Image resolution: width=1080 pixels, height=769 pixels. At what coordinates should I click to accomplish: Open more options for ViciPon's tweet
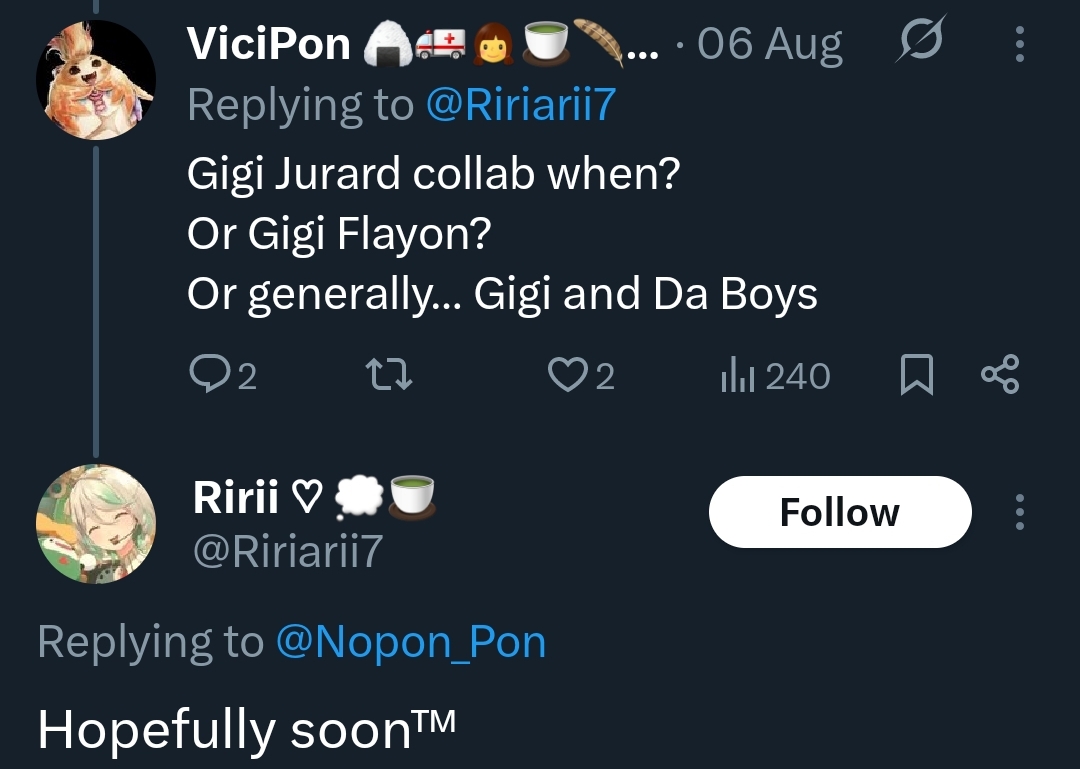click(1019, 44)
